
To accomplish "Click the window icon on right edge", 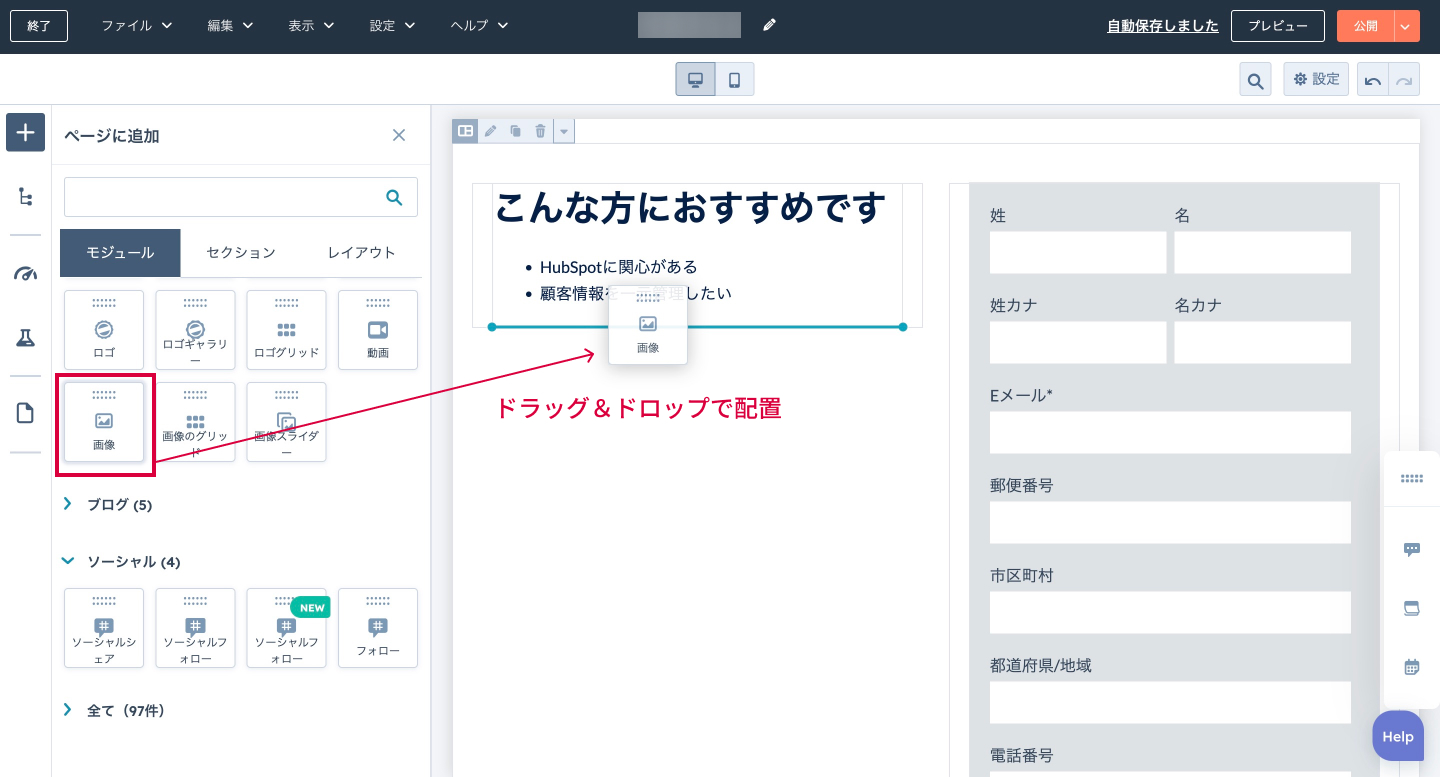I will (x=1412, y=608).
